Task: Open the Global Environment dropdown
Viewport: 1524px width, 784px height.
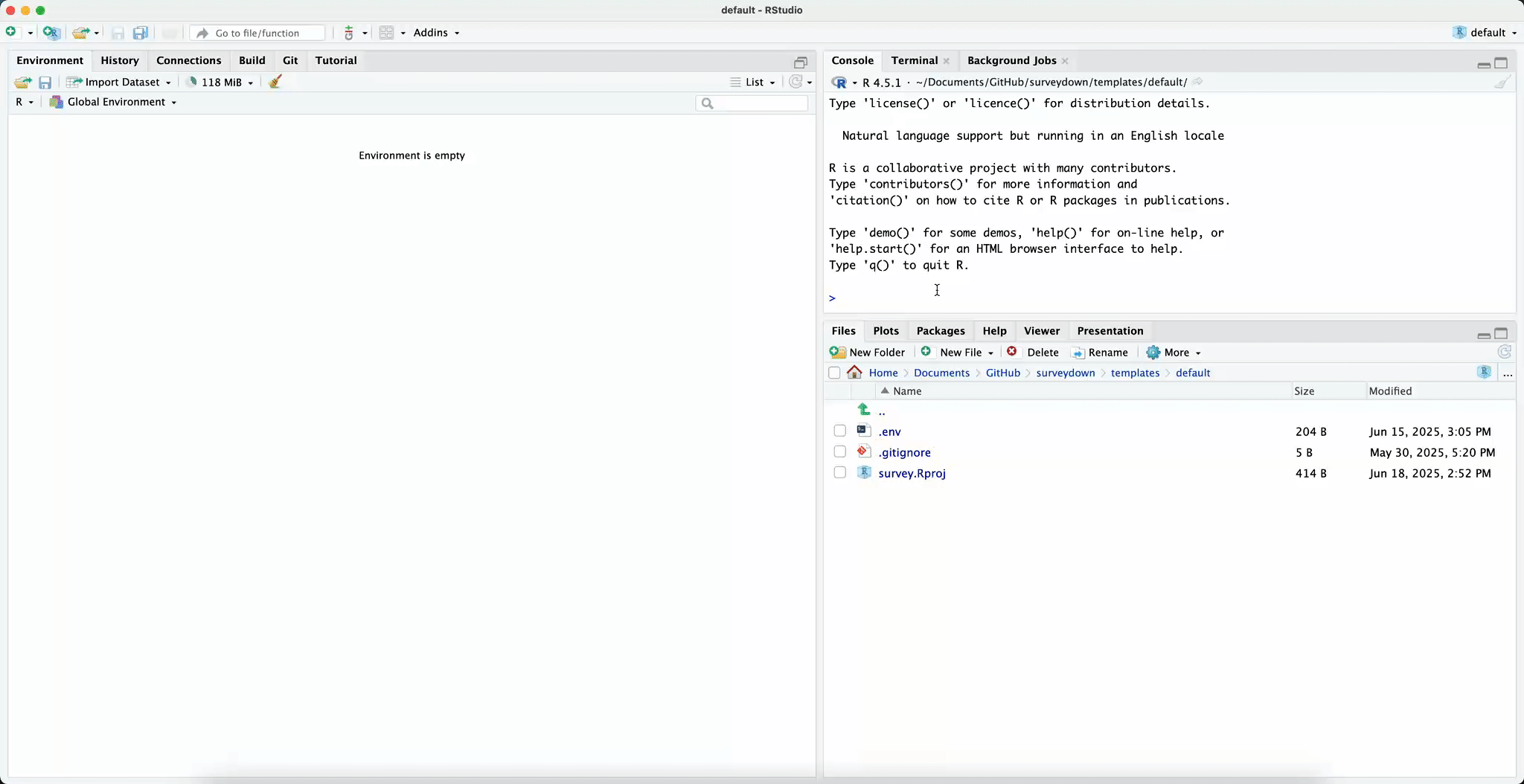Action: pos(113,102)
